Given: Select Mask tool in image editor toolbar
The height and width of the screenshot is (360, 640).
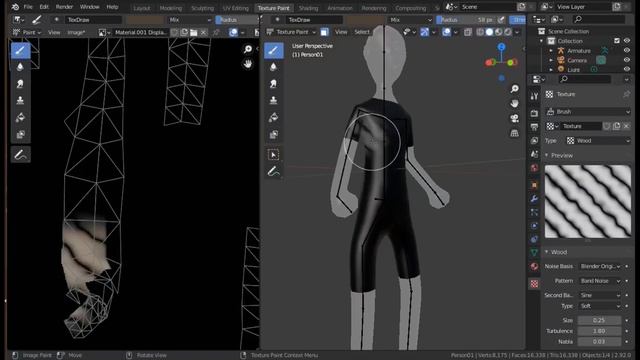Looking at the screenshot, I should click(20, 134).
